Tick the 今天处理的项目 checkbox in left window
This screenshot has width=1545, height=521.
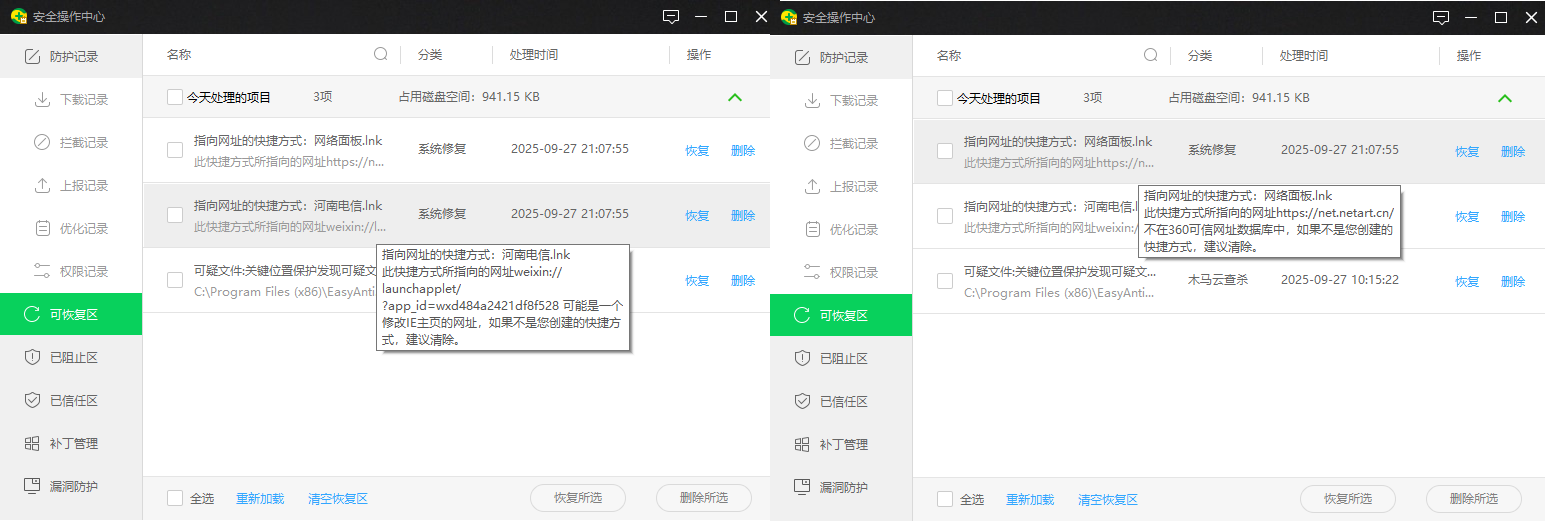[175, 98]
